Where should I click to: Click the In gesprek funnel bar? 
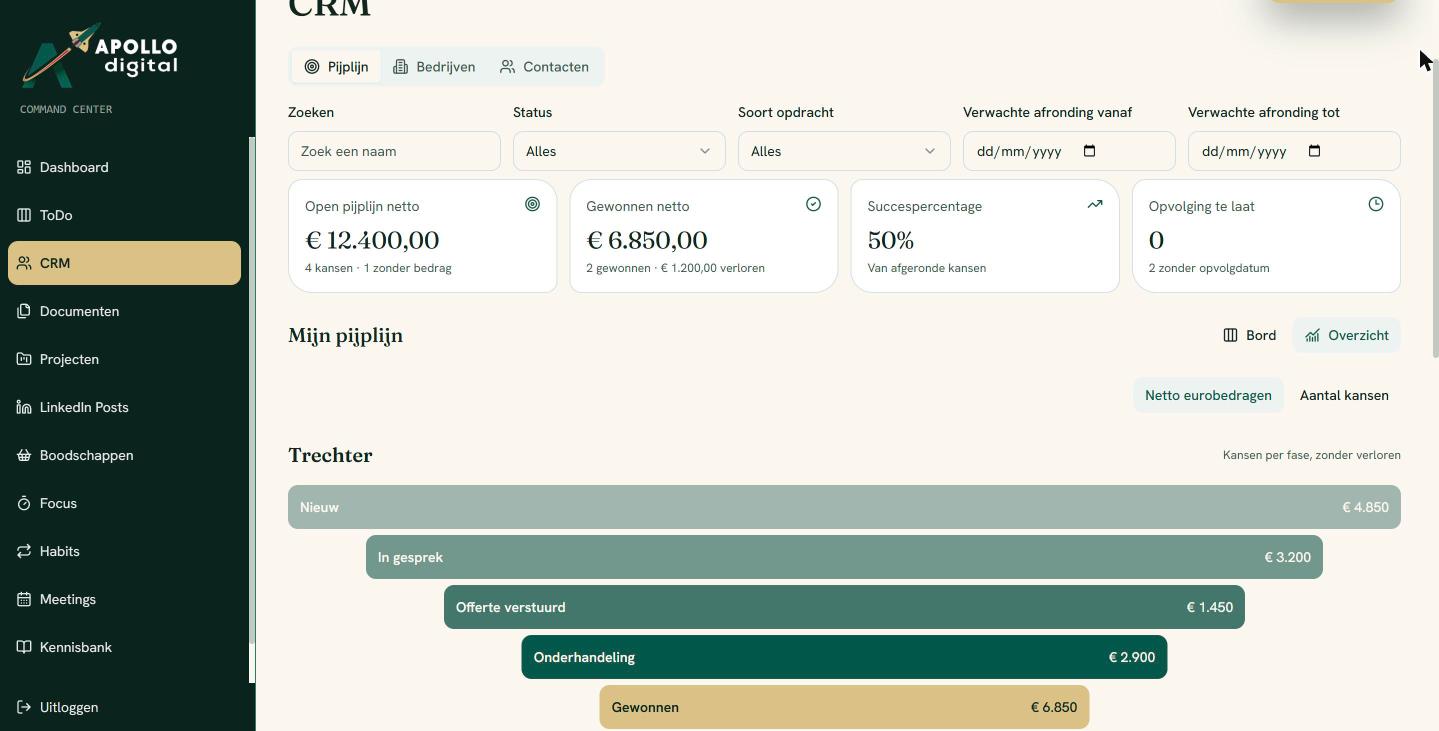(x=844, y=557)
